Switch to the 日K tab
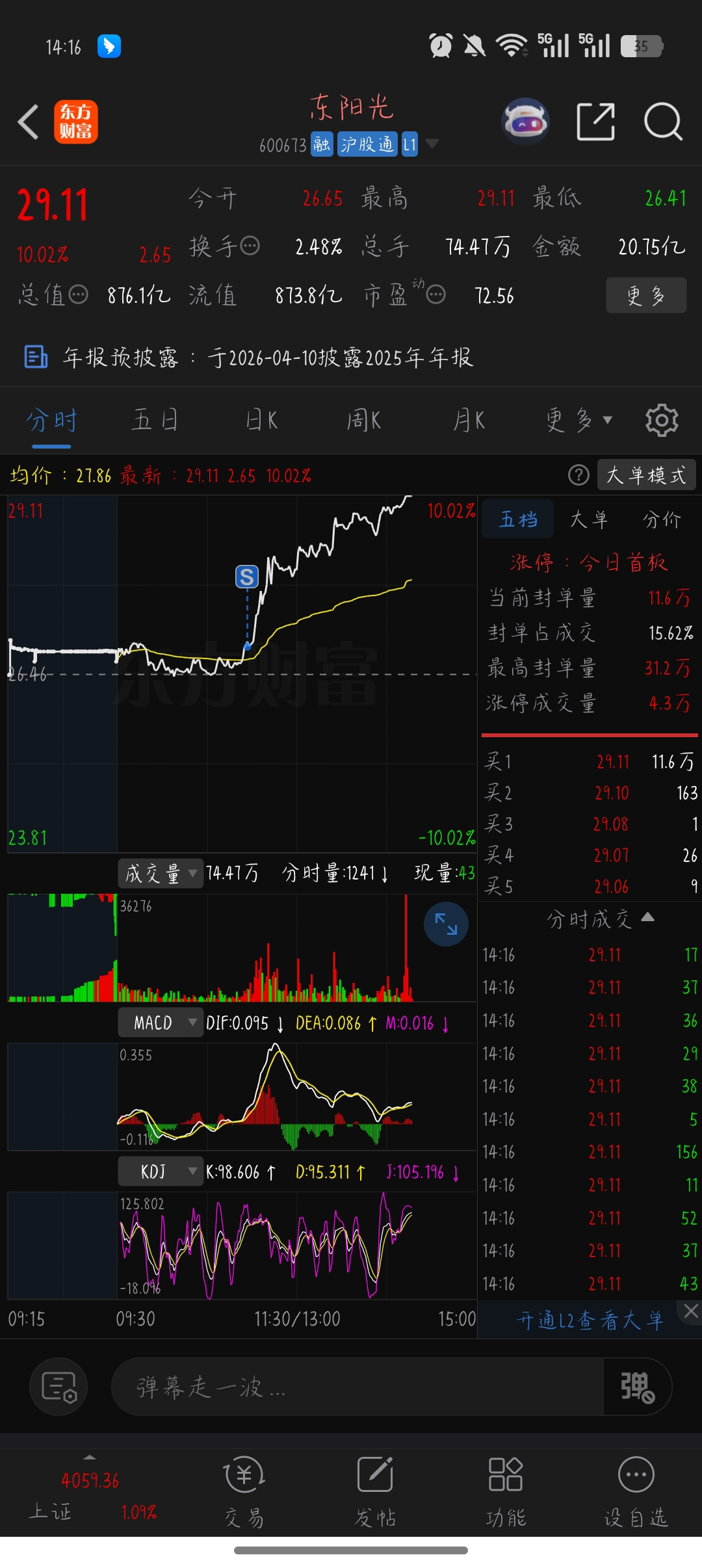 coord(261,421)
